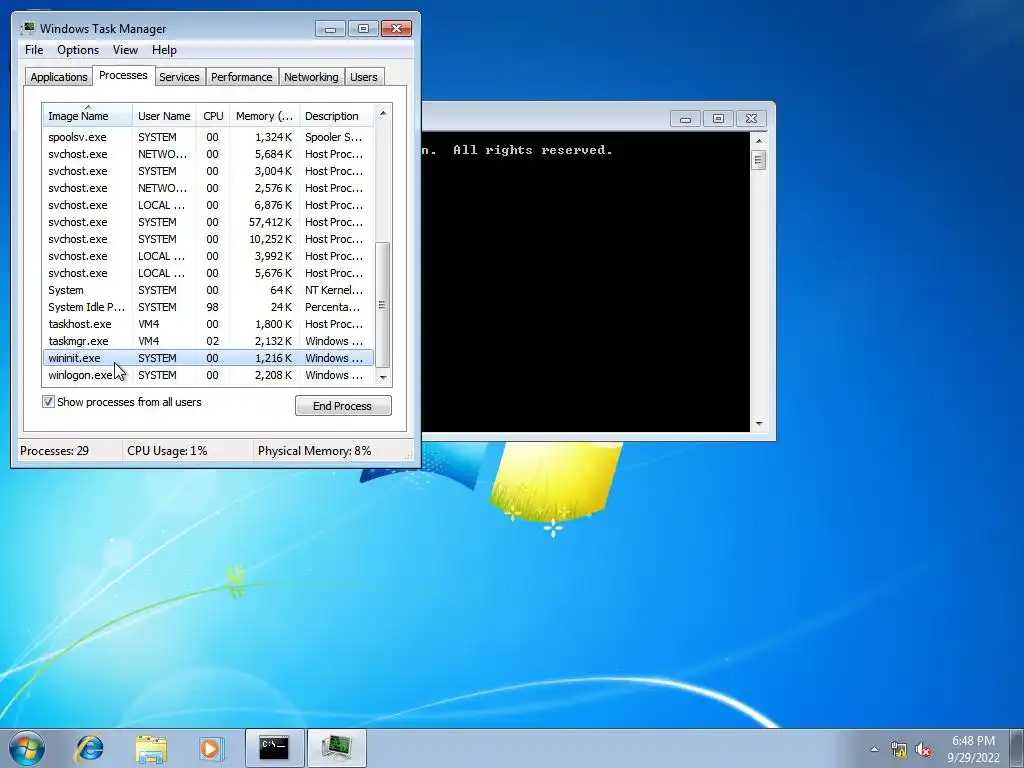Select svchost.exe using 10,252 K
Viewport: 1024px width, 768px height.
click(x=208, y=239)
